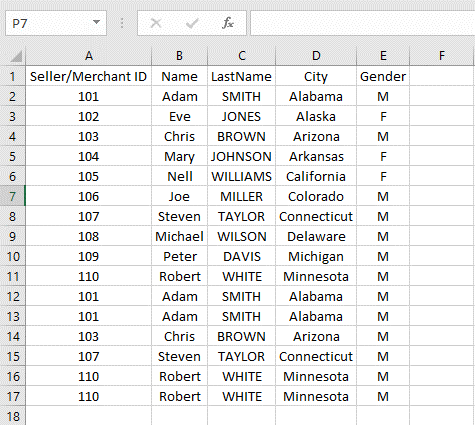
Task: Click the Insert Function fx icon
Action: pos(228,23)
